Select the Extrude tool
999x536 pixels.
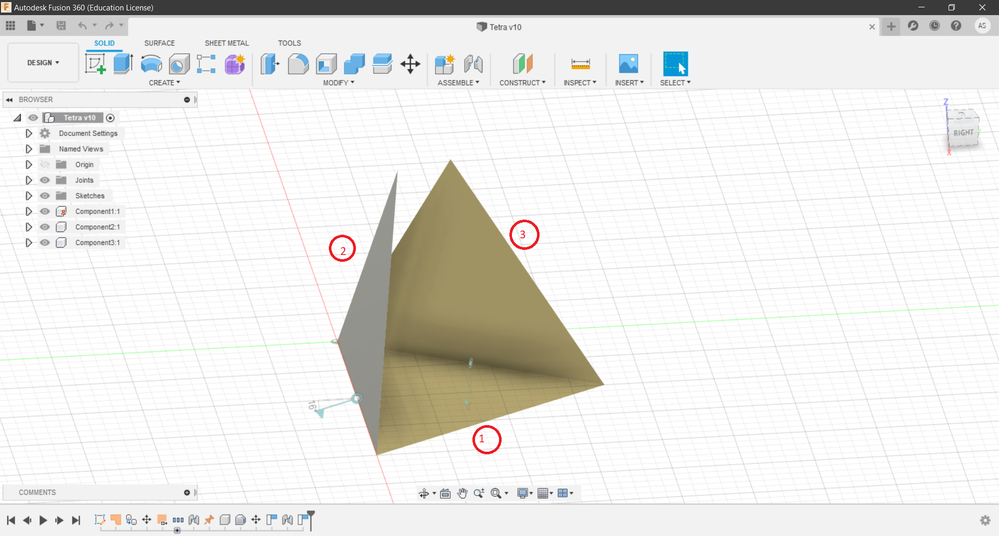pos(123,64)
